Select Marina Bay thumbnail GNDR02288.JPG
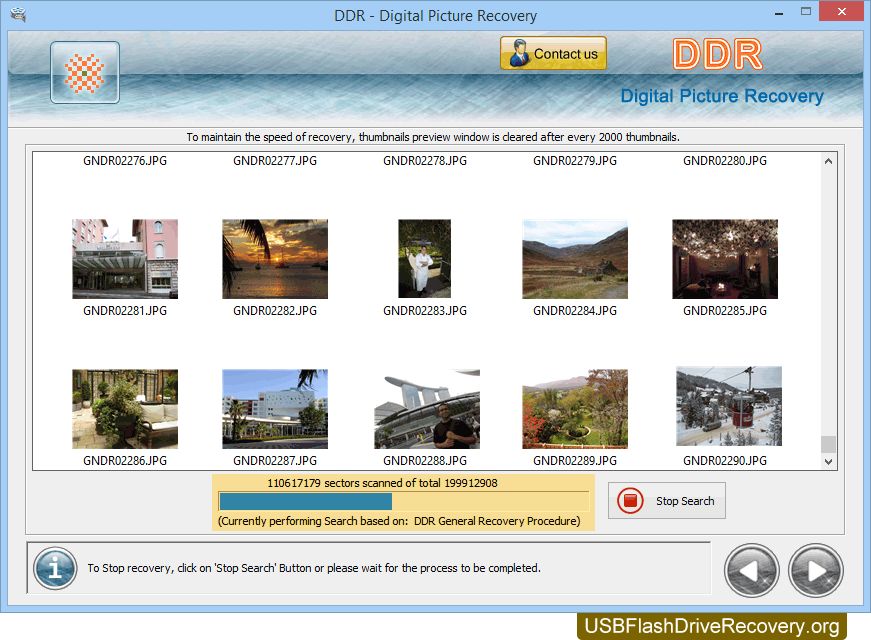 (x=427, y=409)
